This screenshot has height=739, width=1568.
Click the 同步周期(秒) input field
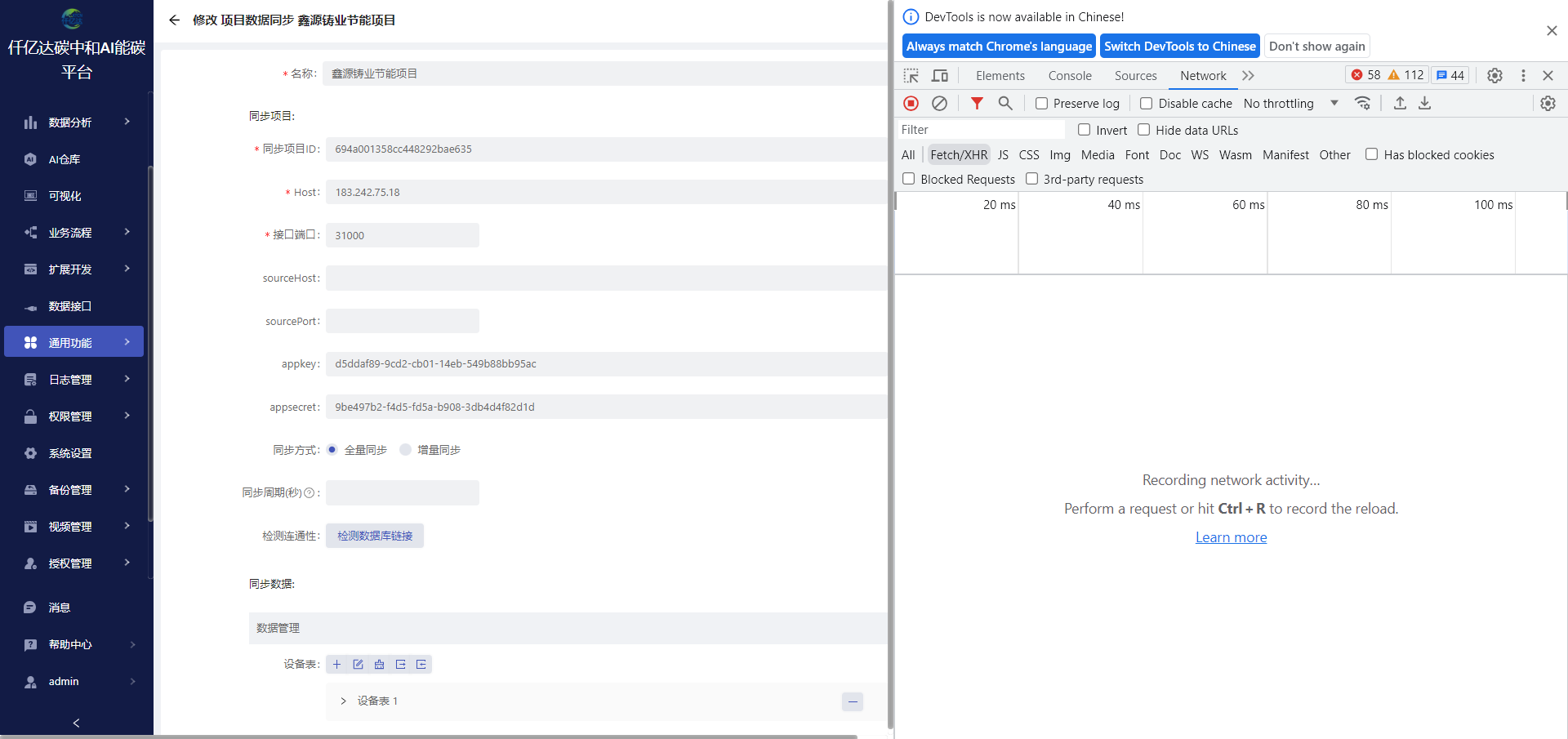pos(403,493)
